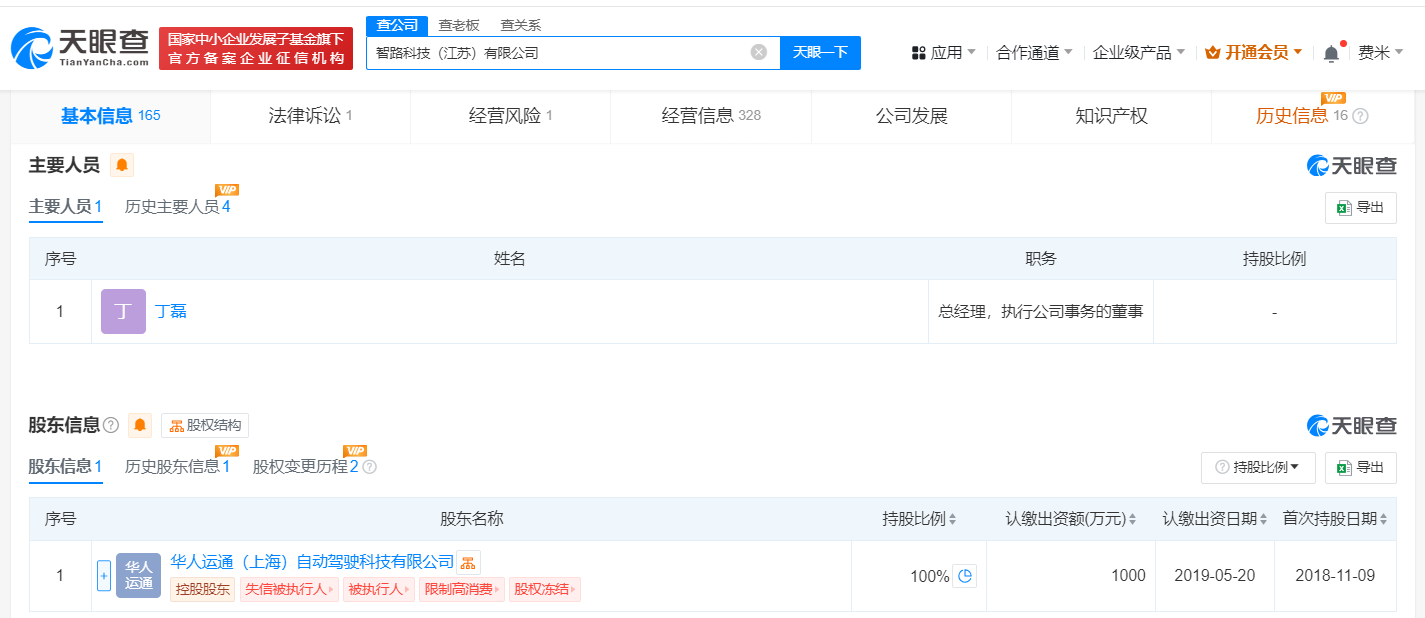Click the alert bell beside 股东信息

[x=140, y=425]
